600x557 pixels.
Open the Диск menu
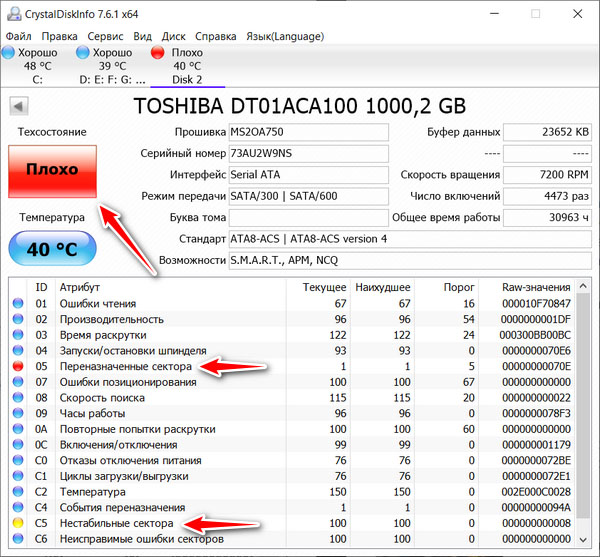tap(173, 36)
